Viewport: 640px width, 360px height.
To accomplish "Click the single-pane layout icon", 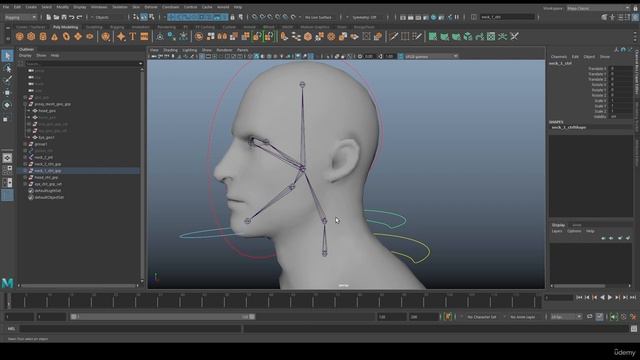I will coord(7,158).
